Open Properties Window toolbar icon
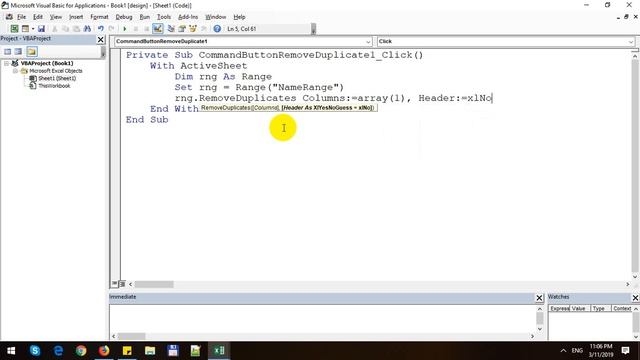The image size is (640, 360). pos(182,29)
